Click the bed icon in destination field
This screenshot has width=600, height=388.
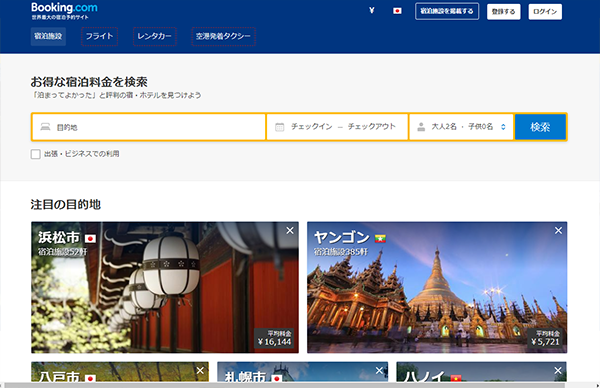[x=45, y=127]
